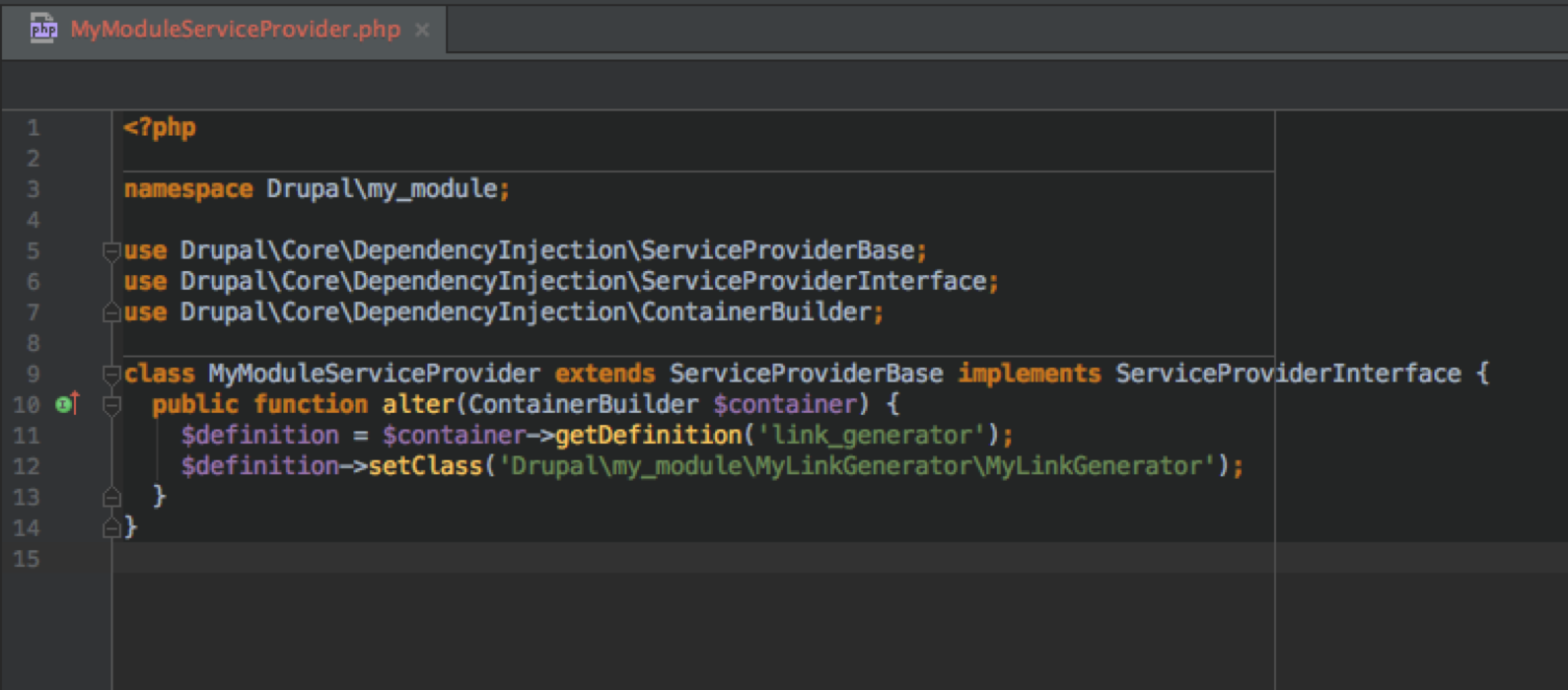Click the setClass method call
Screen dimensions: 1568x690
coord(425,465)
